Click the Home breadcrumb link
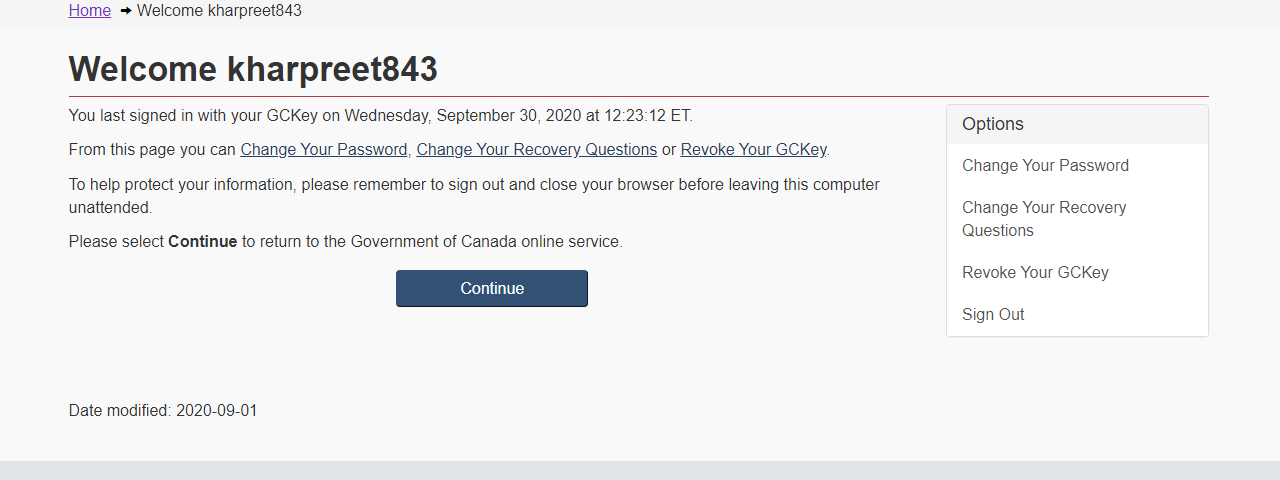 (x=89, y=11)
